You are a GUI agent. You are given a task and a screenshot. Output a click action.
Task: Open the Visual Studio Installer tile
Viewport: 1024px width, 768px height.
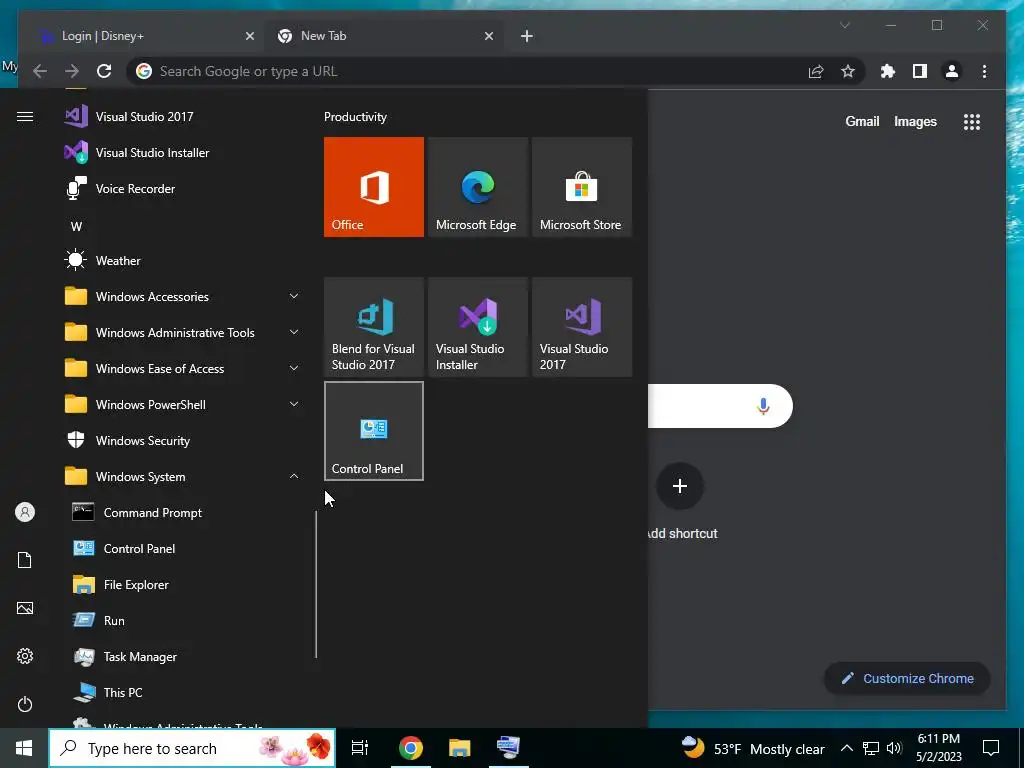tap(477, 327)
